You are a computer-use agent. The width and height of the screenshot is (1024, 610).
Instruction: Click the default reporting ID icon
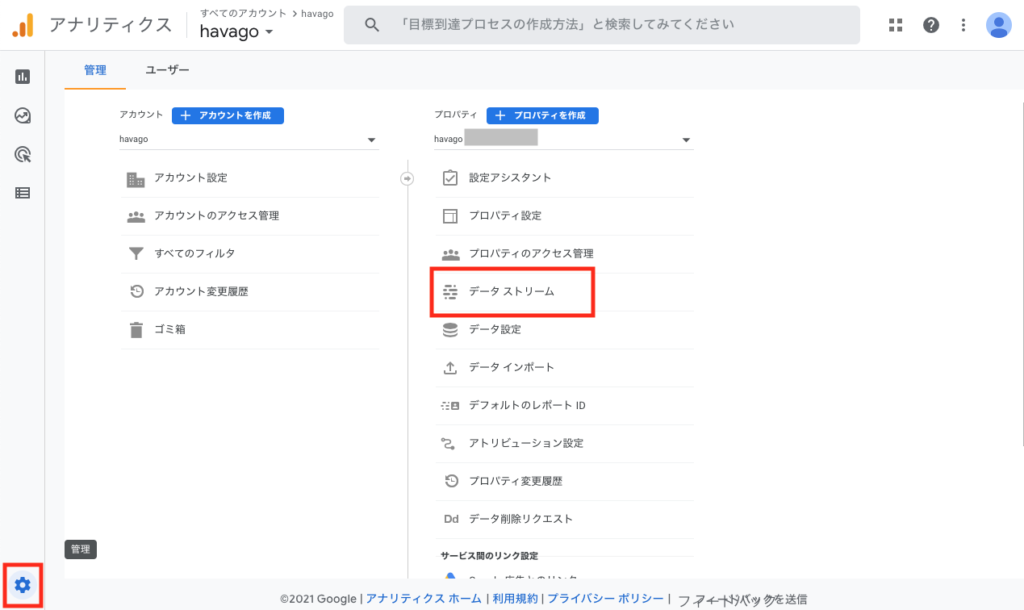click(450, 406)
